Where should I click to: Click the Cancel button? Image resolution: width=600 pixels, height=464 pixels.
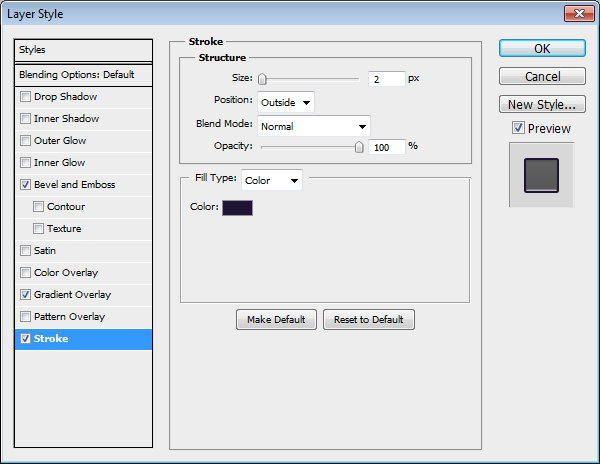point(542,77)
